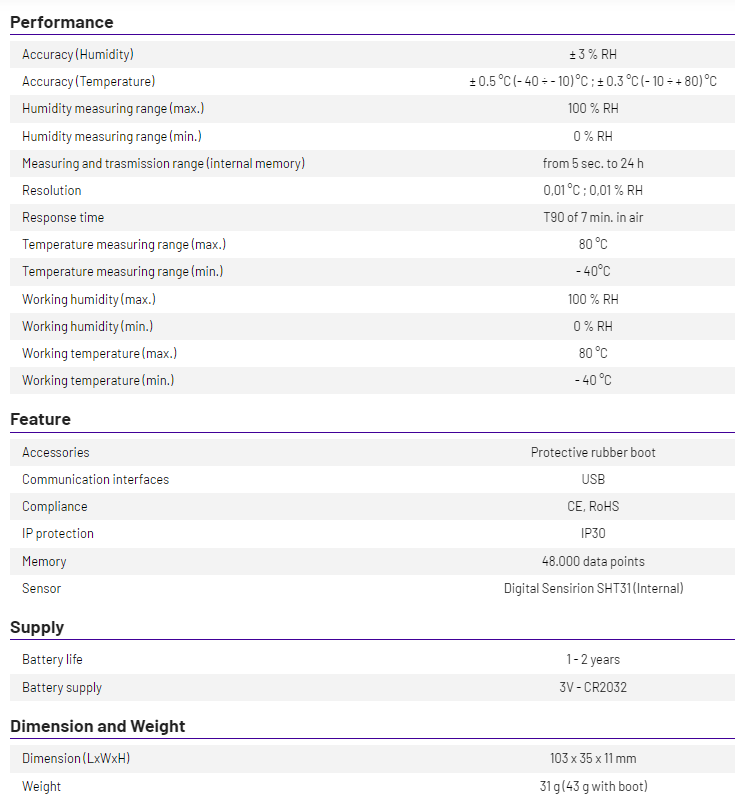Click the 3V - CR2032 battery value
This screenshot has height=809, width=735.
(593, 688)
